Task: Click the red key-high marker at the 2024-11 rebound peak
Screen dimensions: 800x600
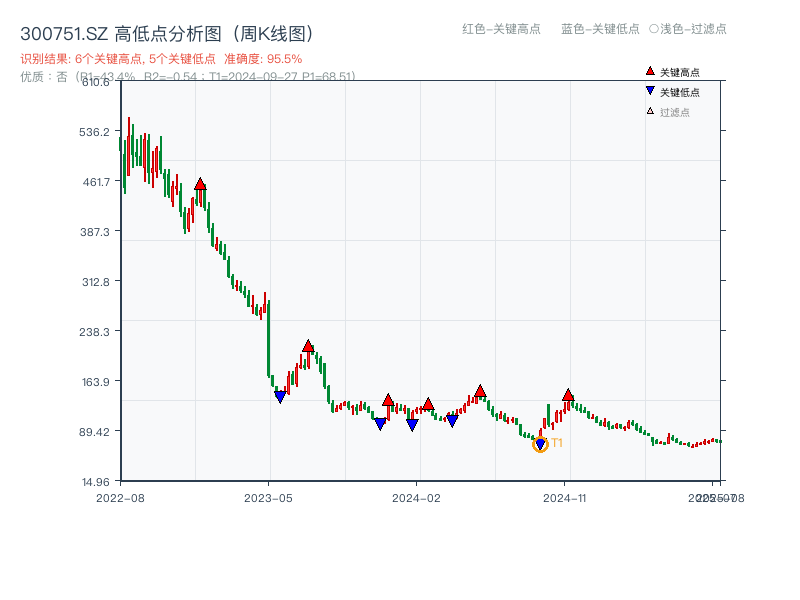Action: coord(567,395)
